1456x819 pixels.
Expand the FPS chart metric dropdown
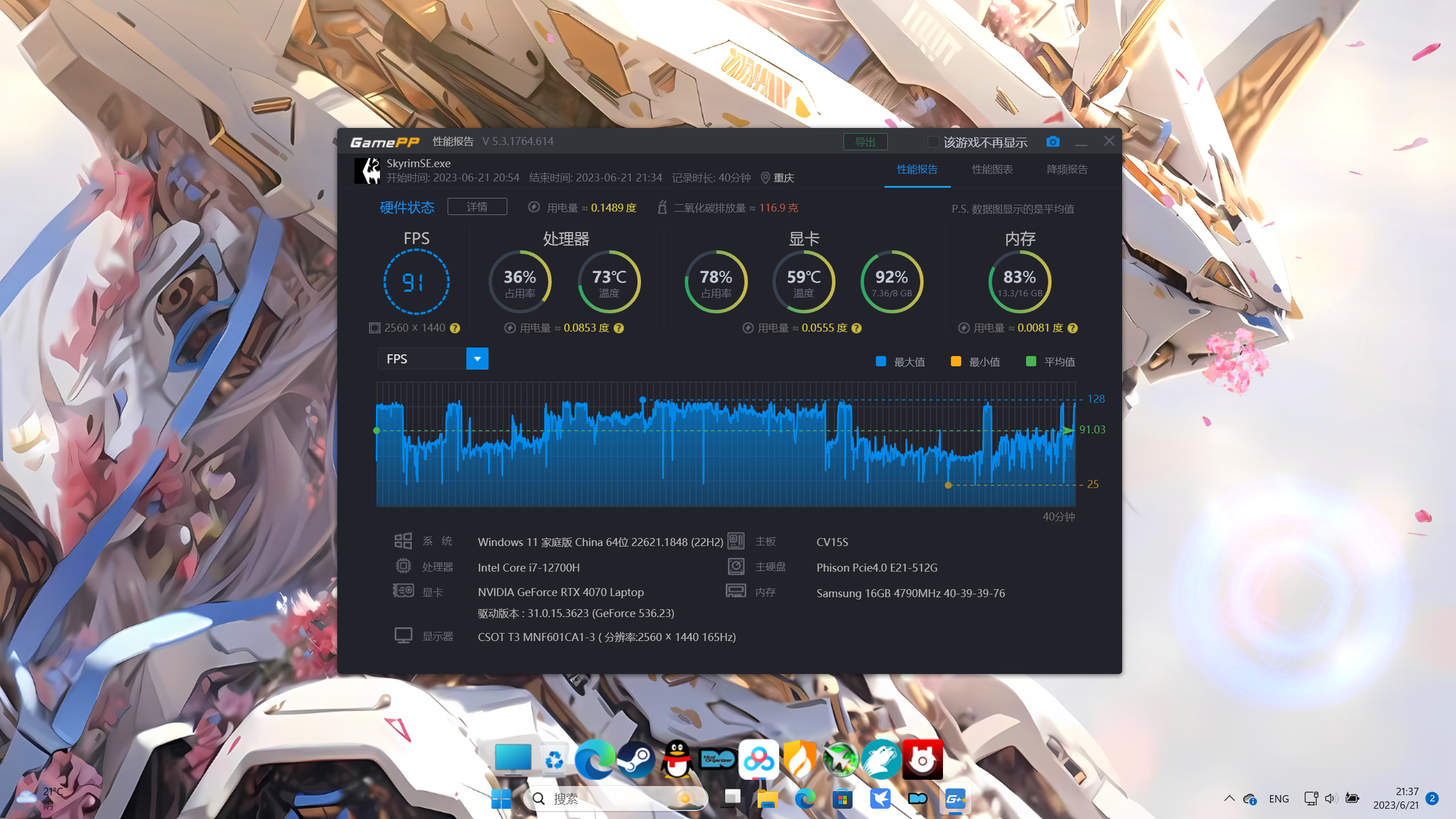[477, 359]
